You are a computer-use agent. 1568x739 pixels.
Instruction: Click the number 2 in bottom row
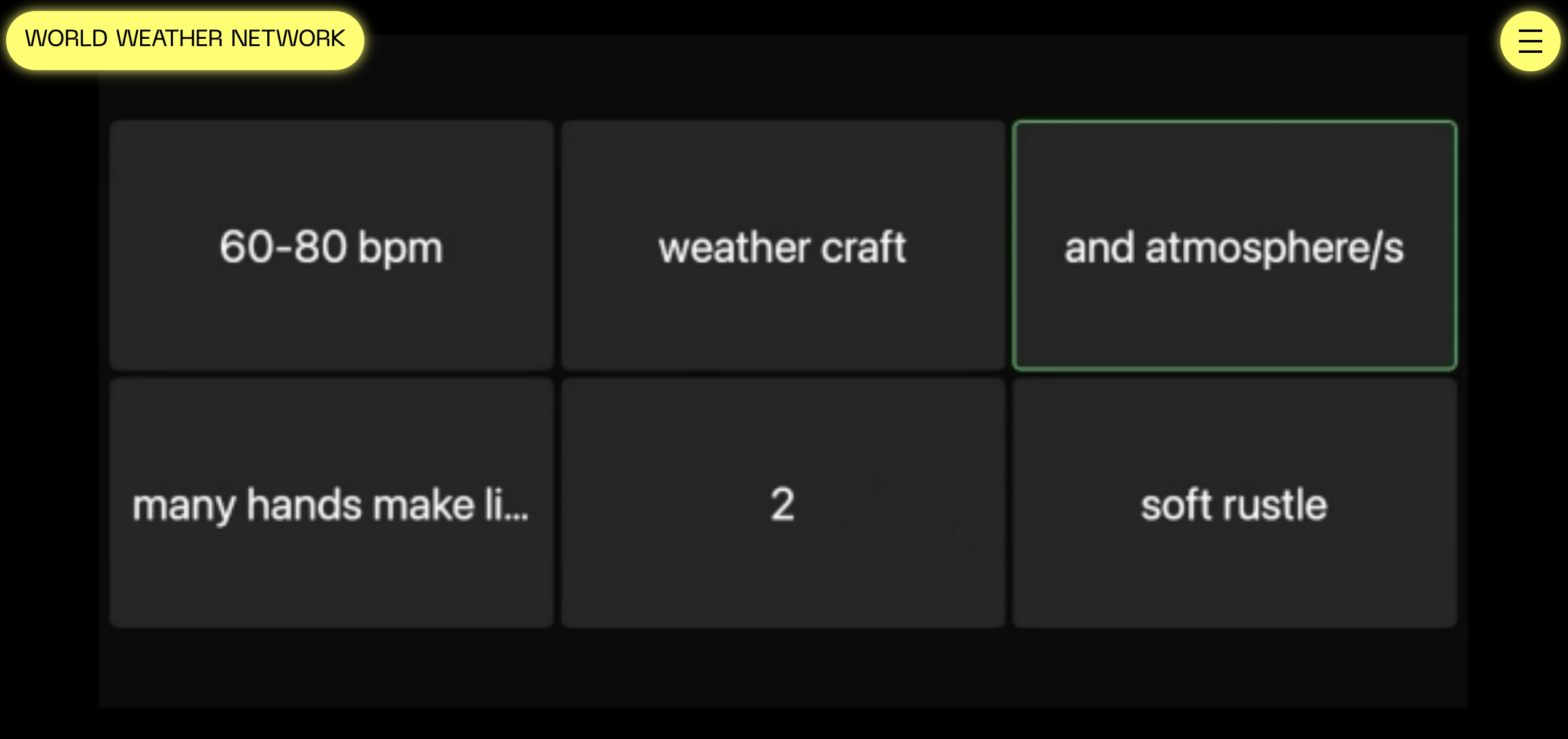pyautogui.click(x=783, y=505)
